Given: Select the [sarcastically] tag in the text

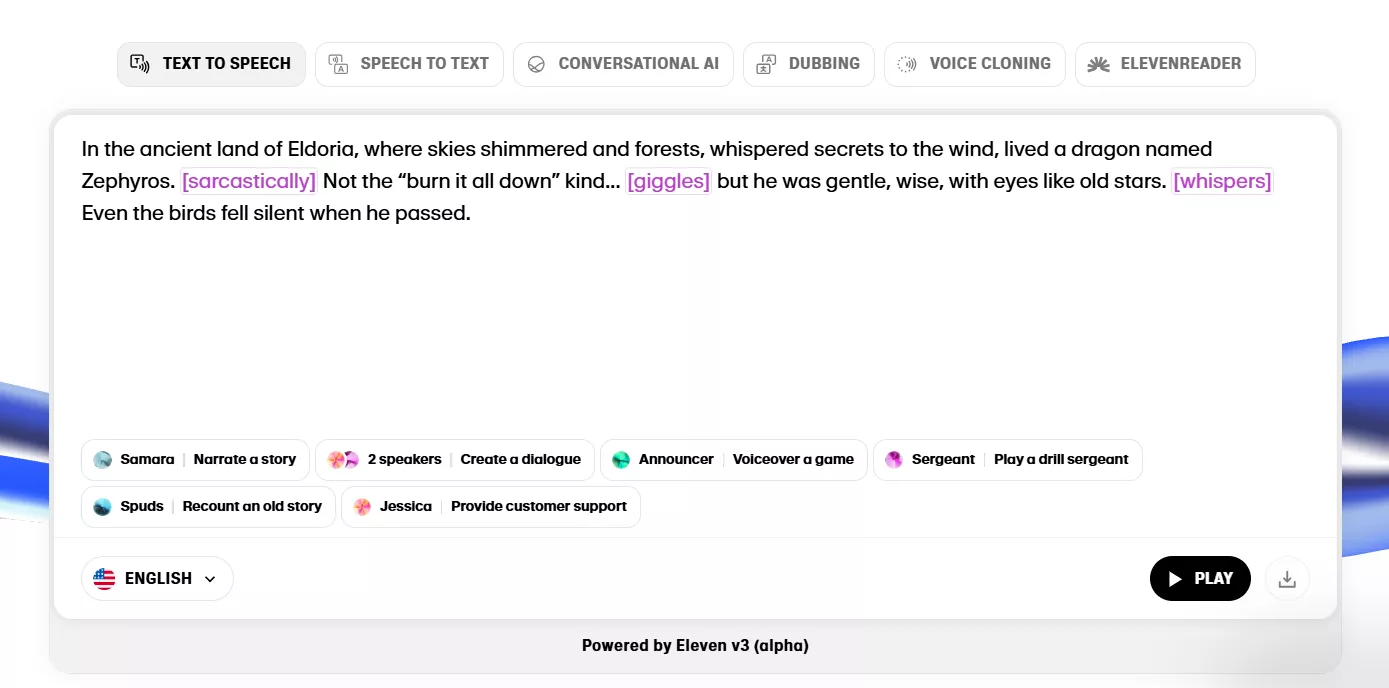Looking at the screenshot, I should 249,181.
